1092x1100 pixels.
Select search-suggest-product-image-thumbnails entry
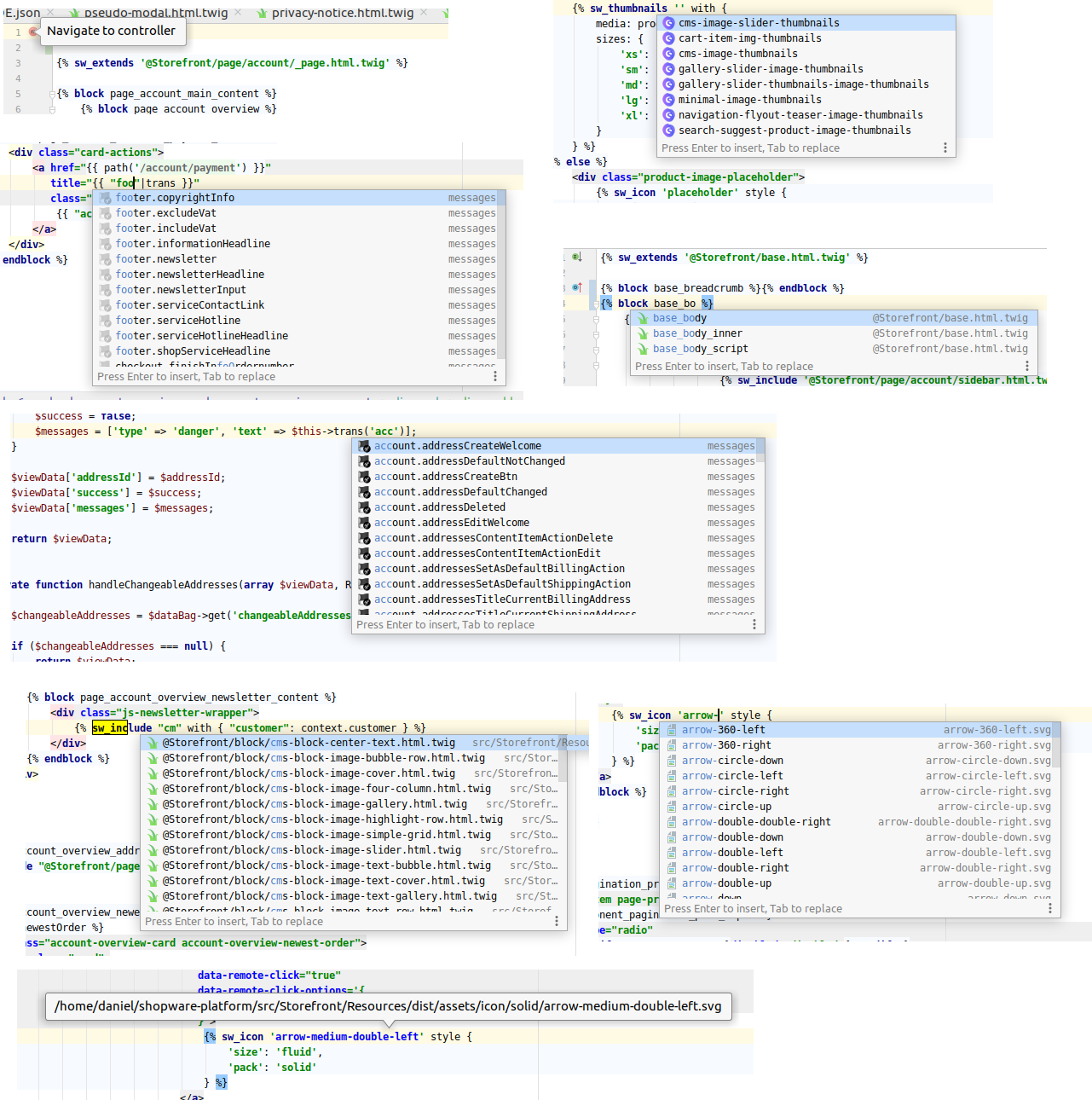[807, 130]
